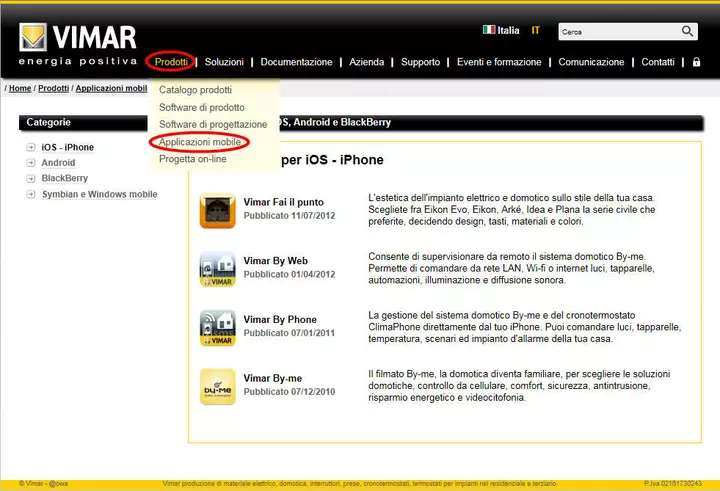720x491 pixels.
Task: Click arrow bullet beside BlackBerry
Action: 31,178
